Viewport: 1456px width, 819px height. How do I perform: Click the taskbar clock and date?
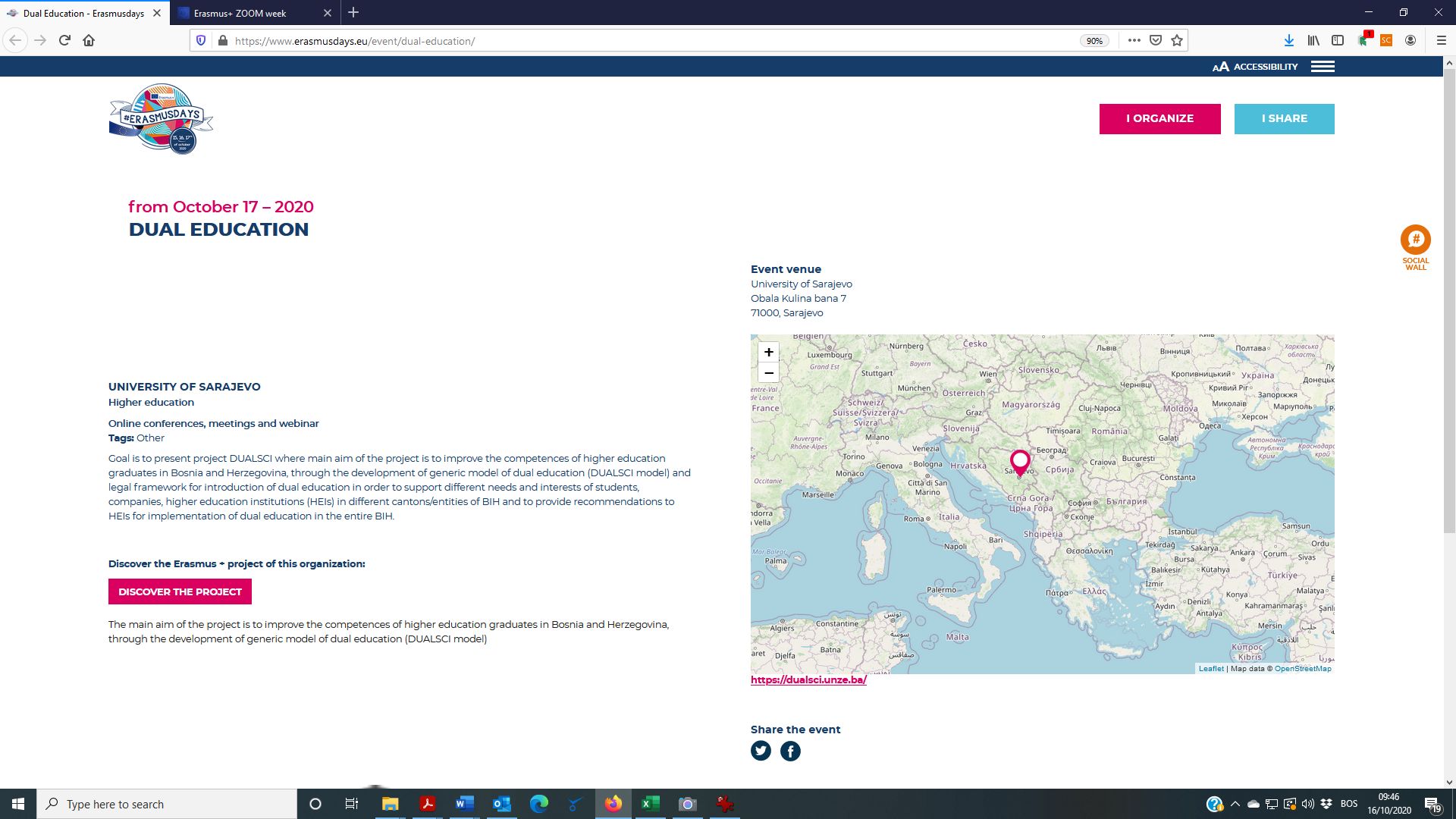[1389, 804]
